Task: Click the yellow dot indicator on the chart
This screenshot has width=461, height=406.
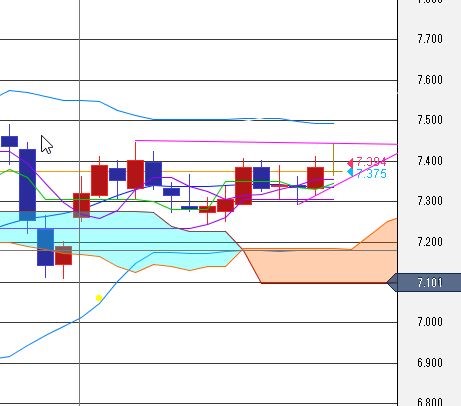Action: [x=99, y=298]
